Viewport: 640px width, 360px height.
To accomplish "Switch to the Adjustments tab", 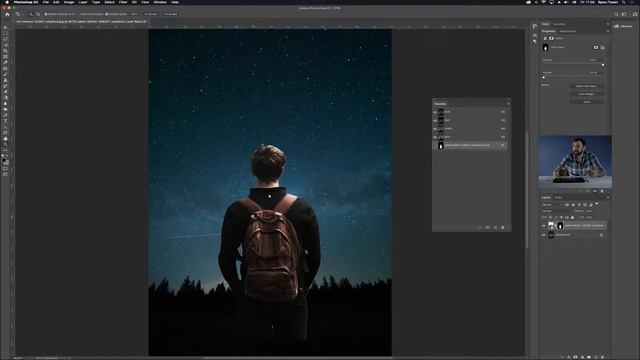I will pos(568,31).
